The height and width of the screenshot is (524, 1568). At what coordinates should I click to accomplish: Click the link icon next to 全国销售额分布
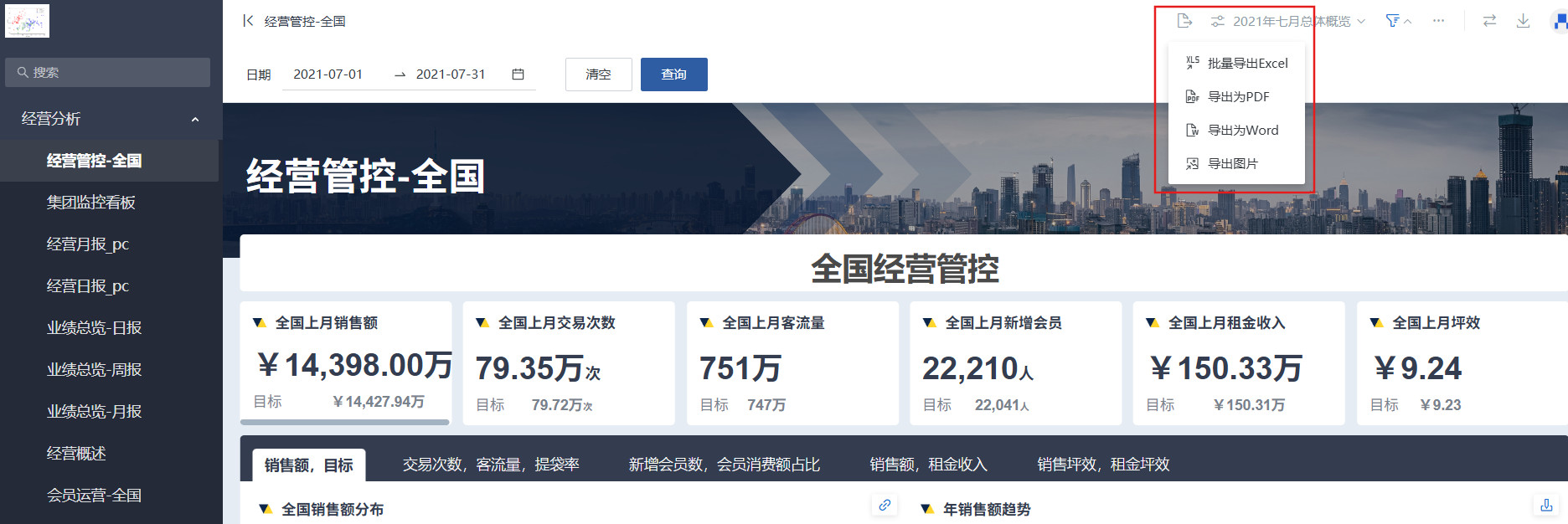[885, 505]
